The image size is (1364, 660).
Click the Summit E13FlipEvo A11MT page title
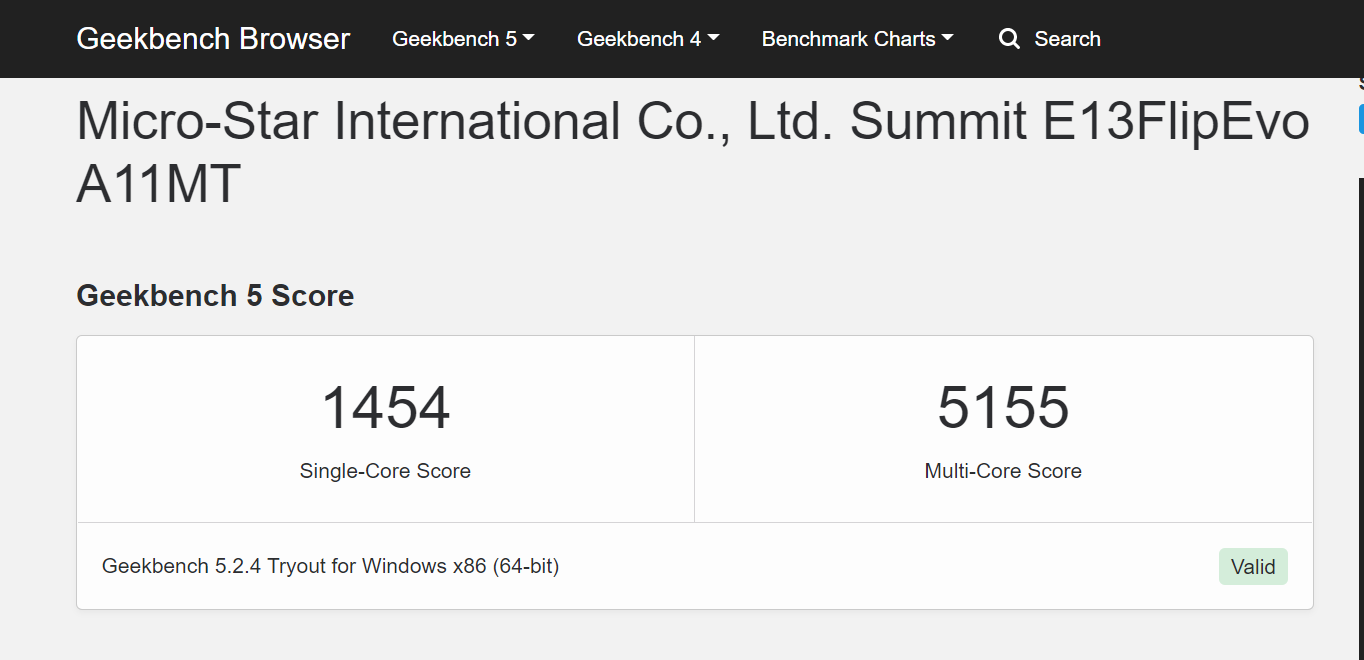pyautogui.click(x=693, y=153)
